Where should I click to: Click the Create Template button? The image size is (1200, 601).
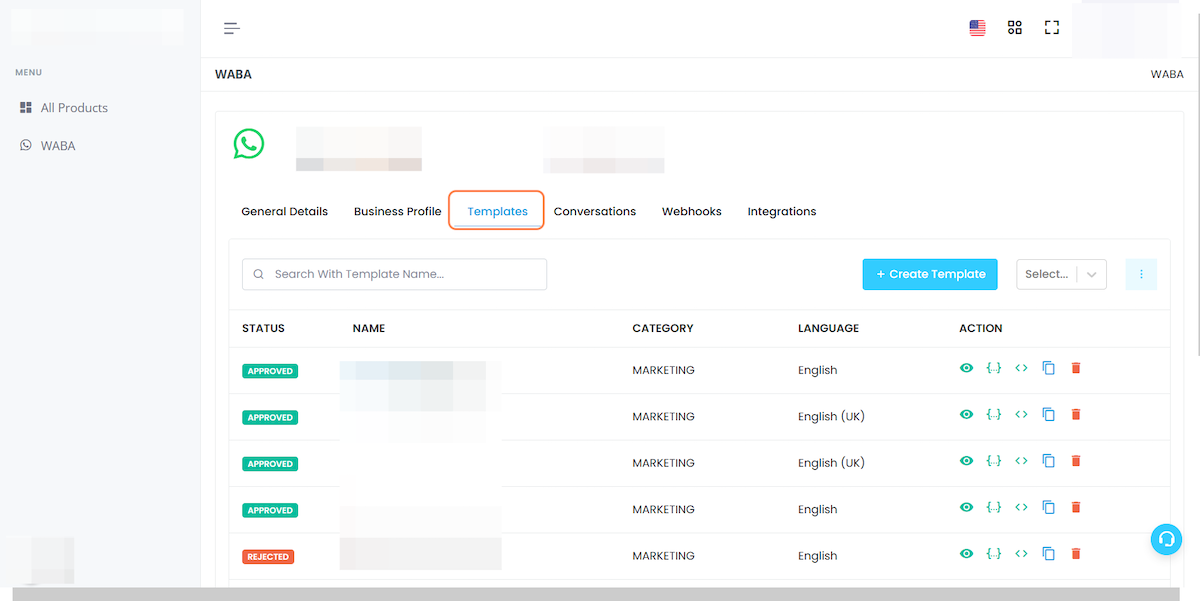click(x=930, y=274)
